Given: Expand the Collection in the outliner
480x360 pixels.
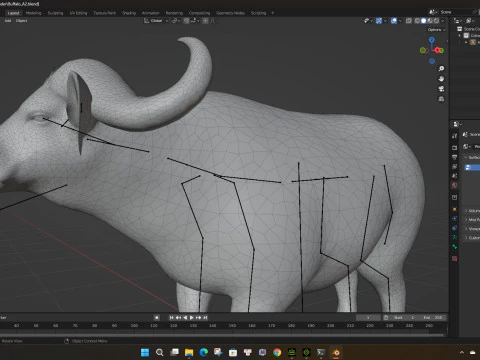Looking at the screenshot, I should (460, 36).
